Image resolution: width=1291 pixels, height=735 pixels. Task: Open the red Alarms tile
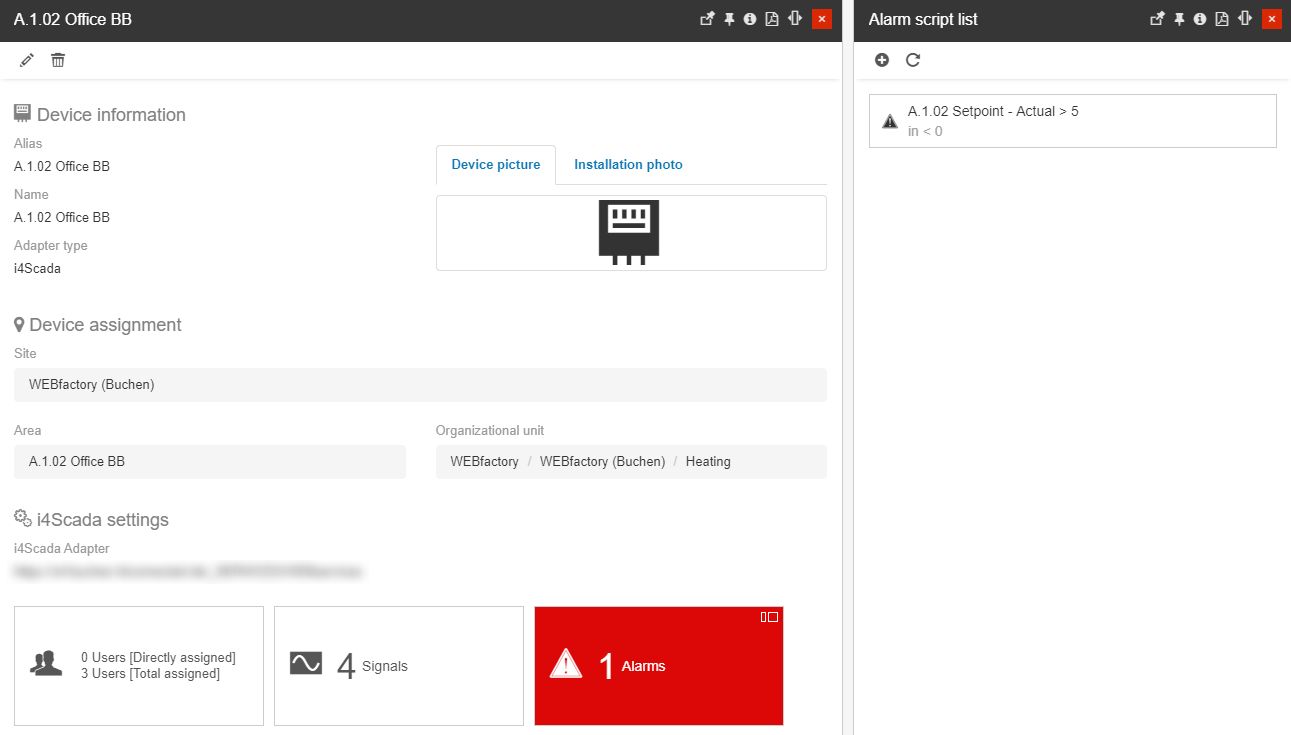tap(658, 666)
